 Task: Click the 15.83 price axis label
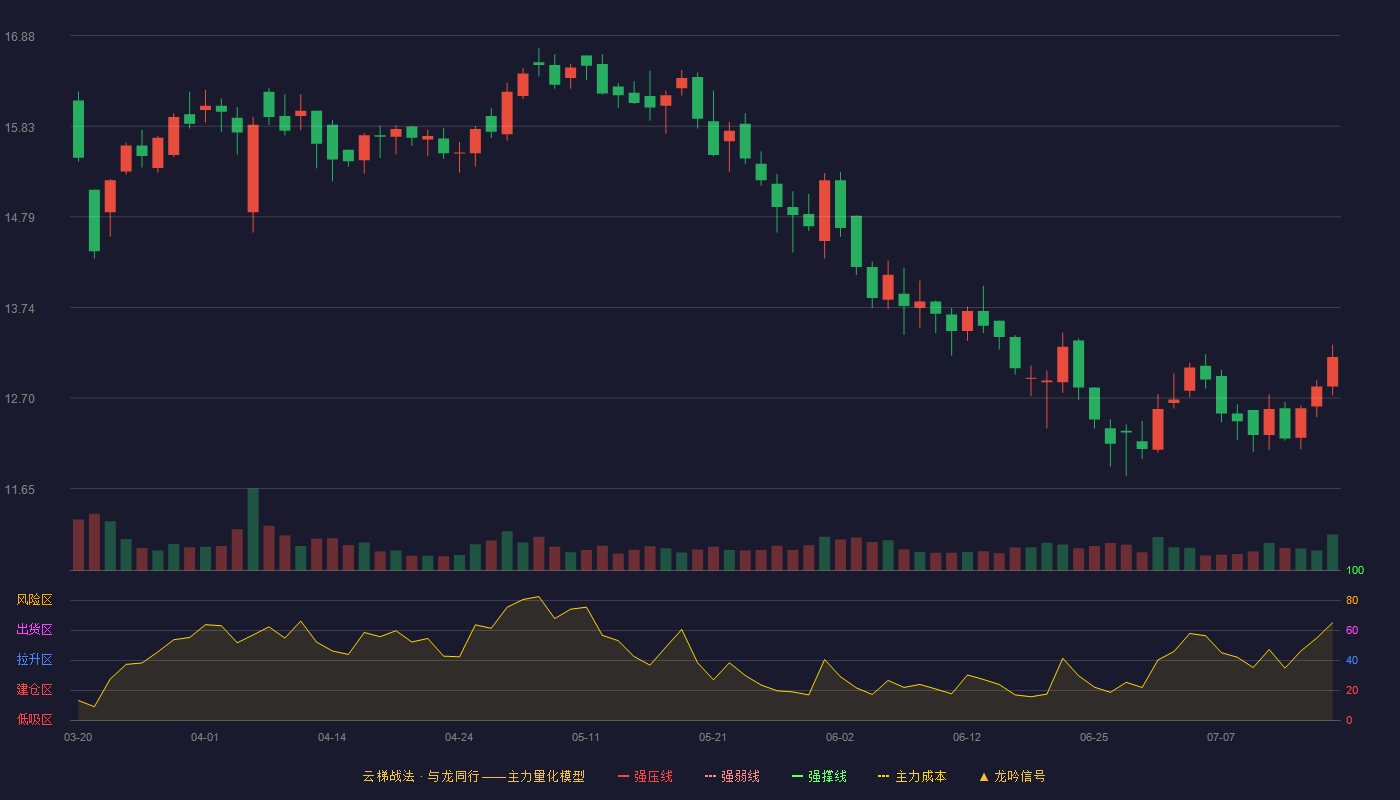[x=19, y=127]
